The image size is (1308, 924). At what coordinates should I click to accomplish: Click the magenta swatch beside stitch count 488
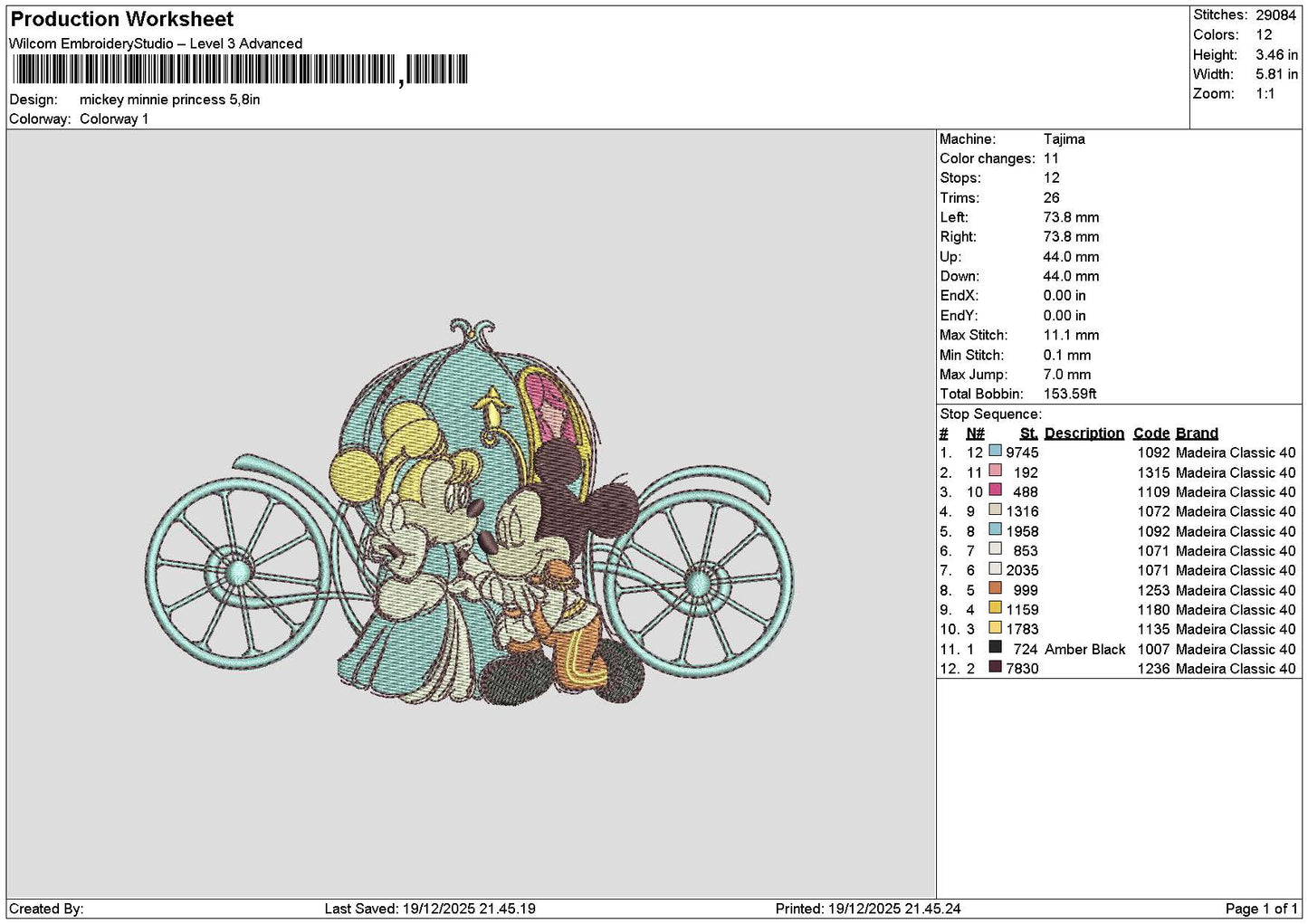pos(995,491)
